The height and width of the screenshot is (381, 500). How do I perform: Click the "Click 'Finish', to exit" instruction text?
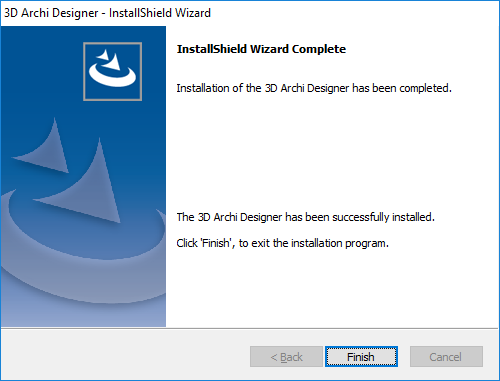[283, 243]
